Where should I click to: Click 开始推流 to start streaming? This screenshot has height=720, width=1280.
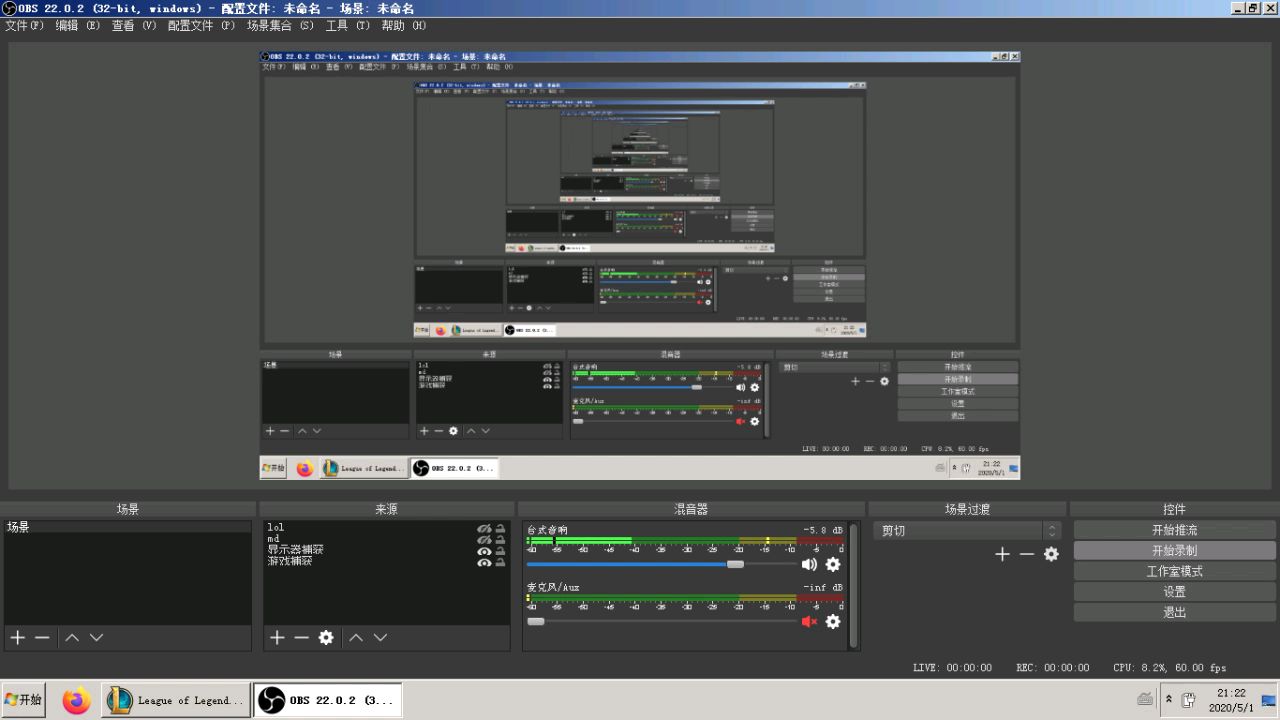coord(1175,530)
